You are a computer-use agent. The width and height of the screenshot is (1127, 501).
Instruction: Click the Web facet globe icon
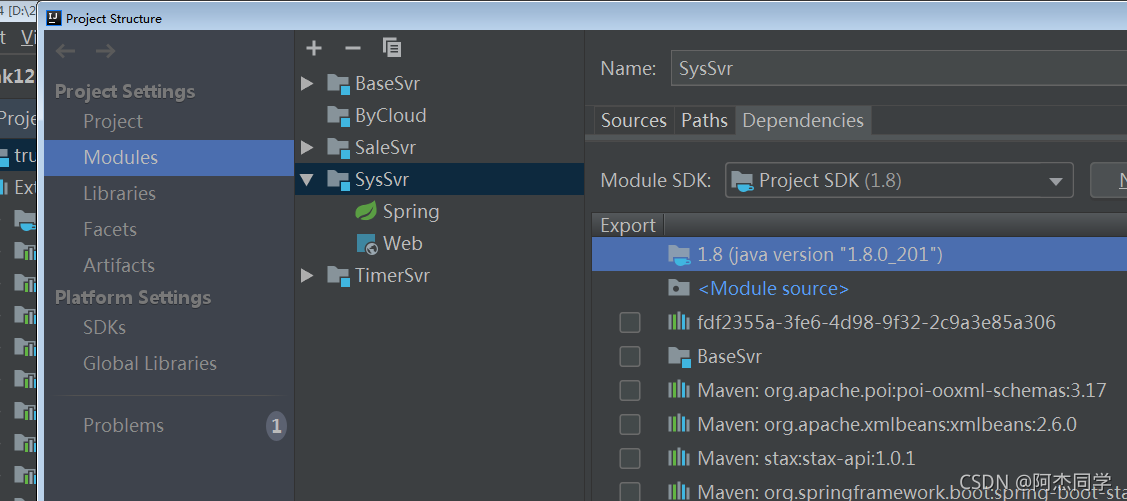click(x=367, y=244)
